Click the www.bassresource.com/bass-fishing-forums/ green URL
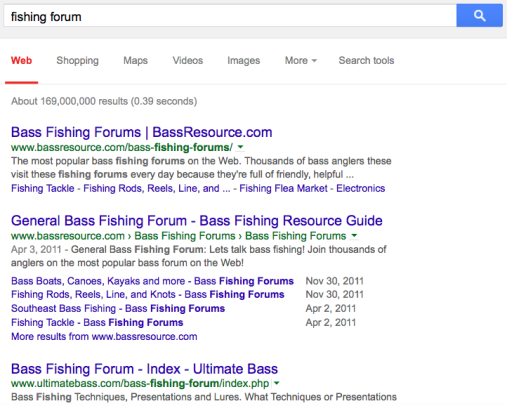Viewport: 507px width, 406px height. [x=122, y=147]
